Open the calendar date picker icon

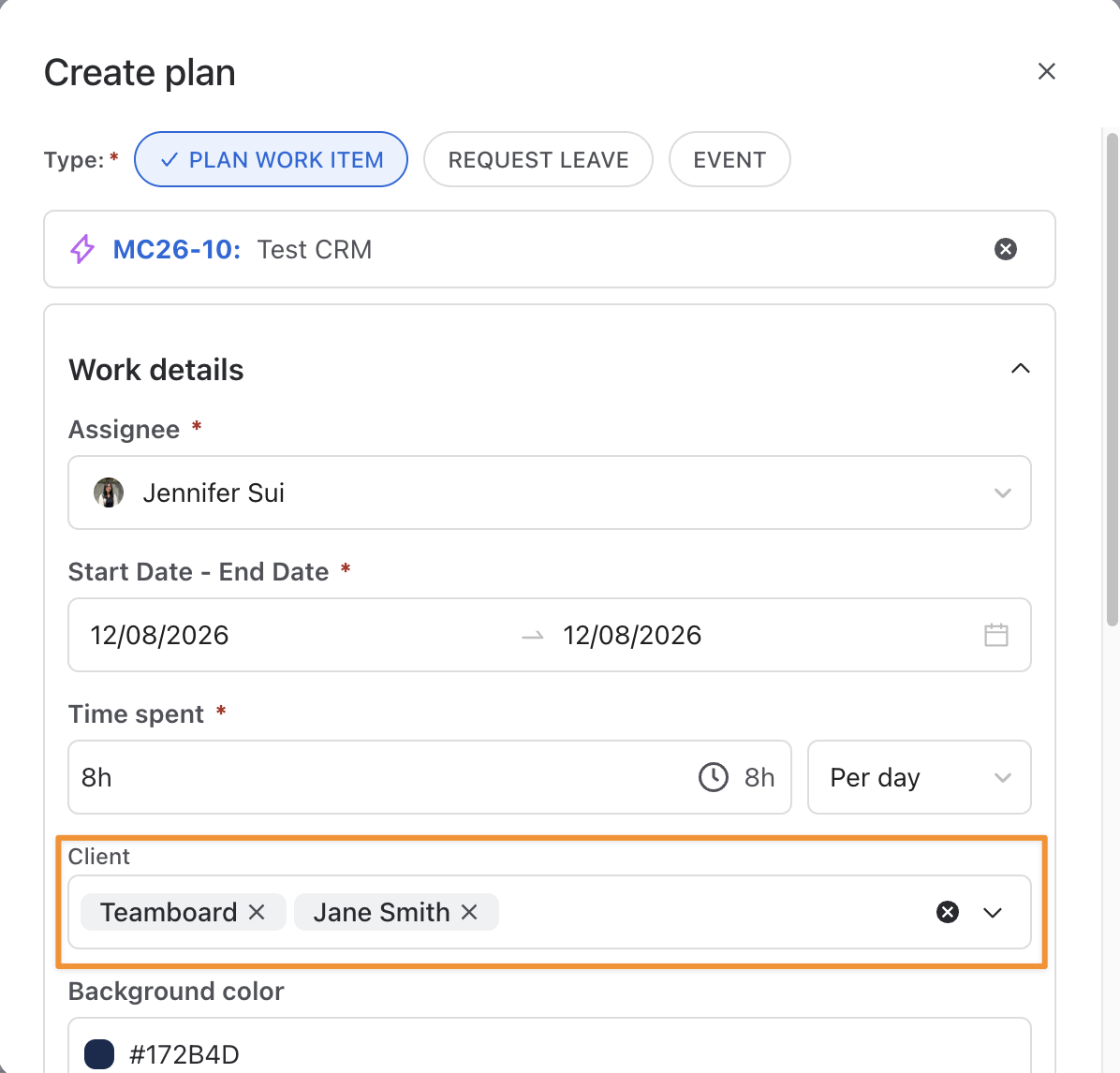point(995,635)
